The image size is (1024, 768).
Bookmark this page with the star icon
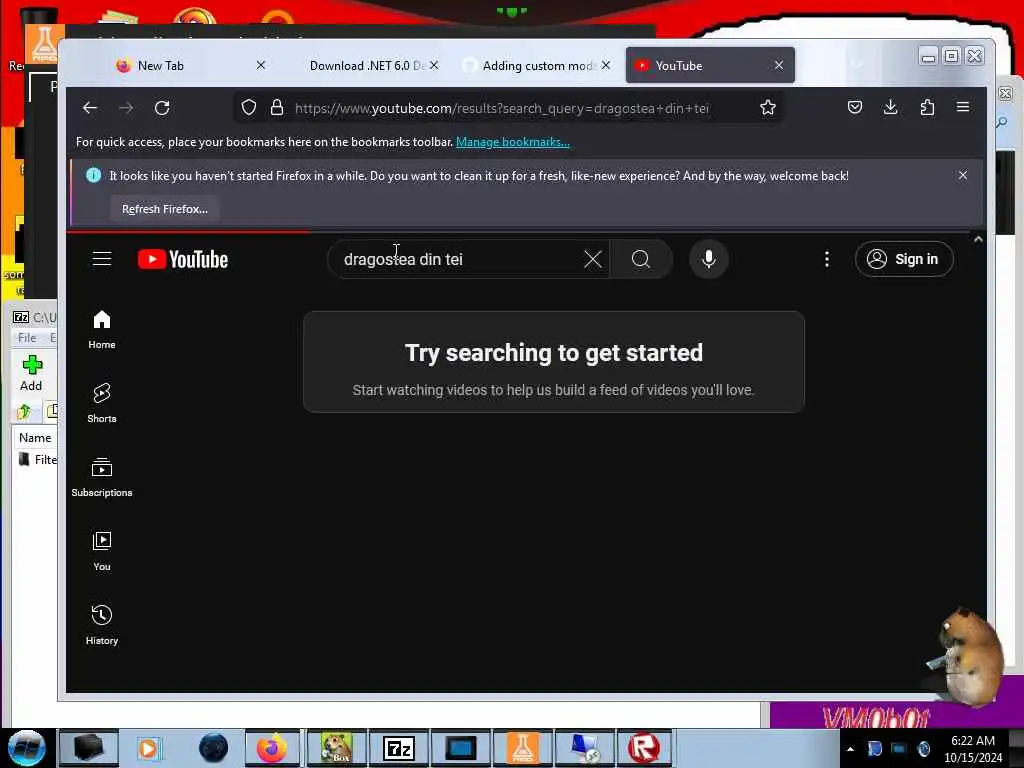click(x=768, y=108)
